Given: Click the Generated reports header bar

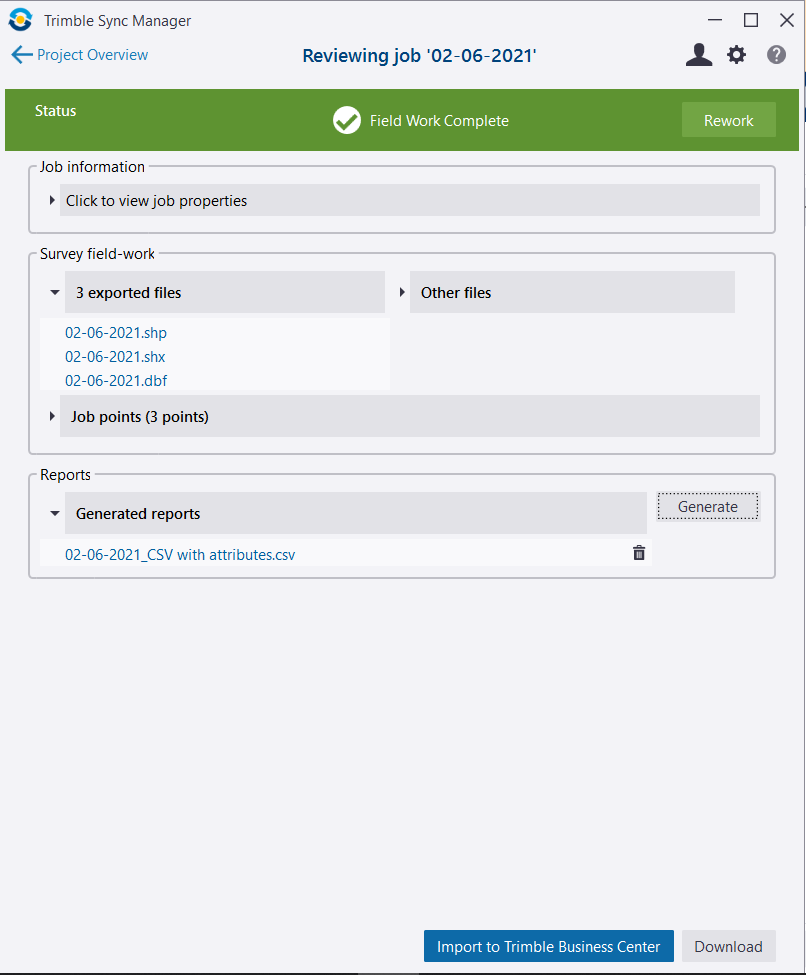Looking at the screenshot, I should 356,513.
